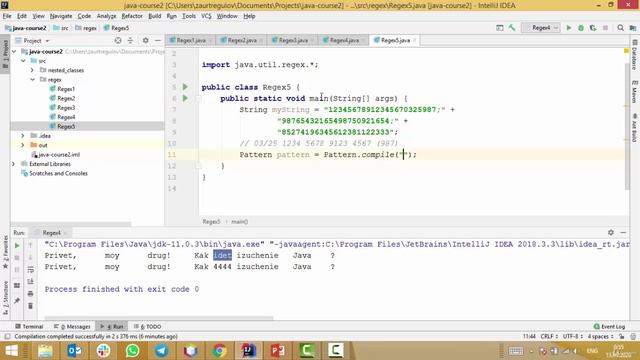
Task: Open Windows Start menu
Action: 12,351
